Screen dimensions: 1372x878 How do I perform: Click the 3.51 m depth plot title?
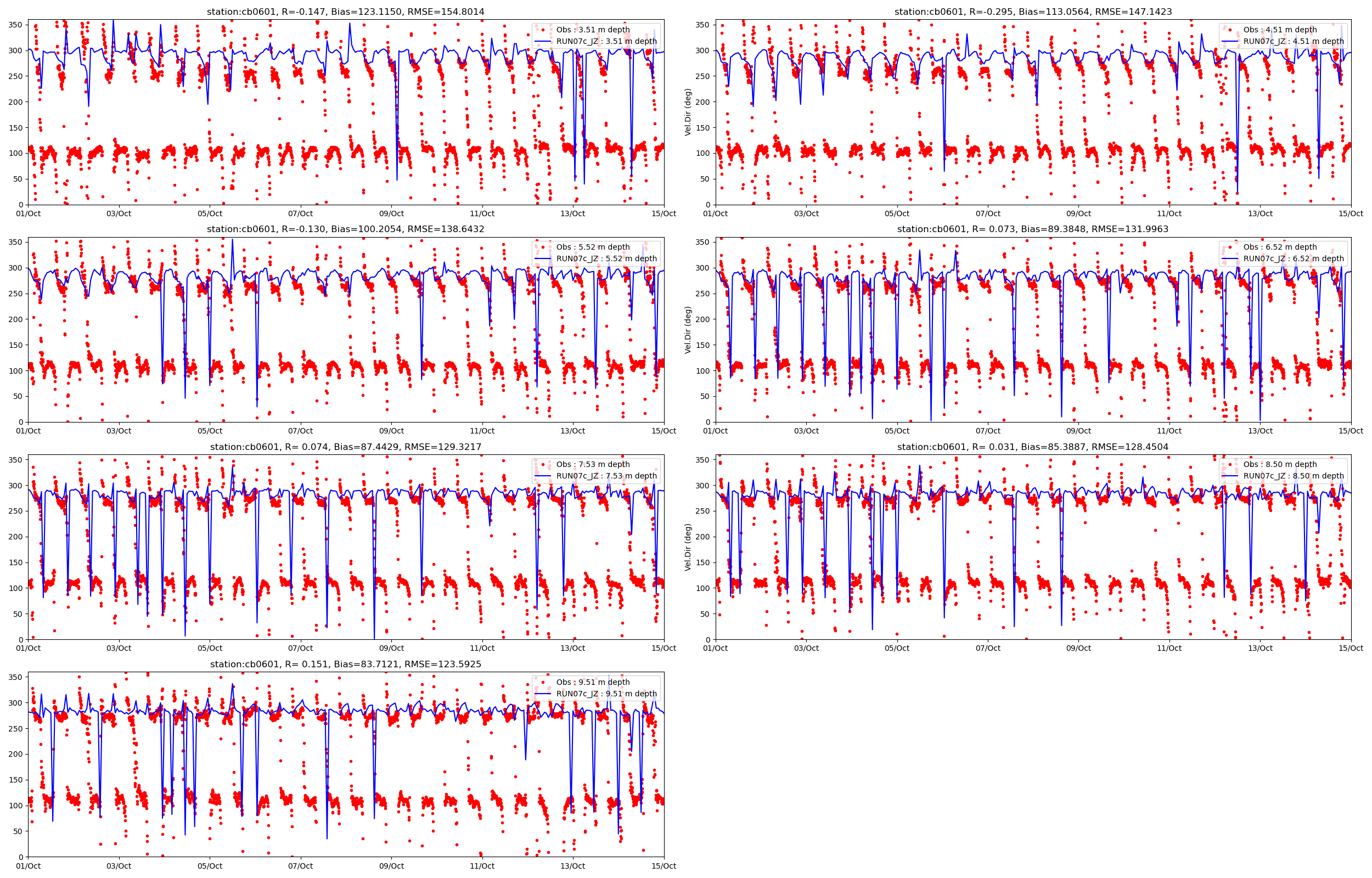click(x=345, y=12)
